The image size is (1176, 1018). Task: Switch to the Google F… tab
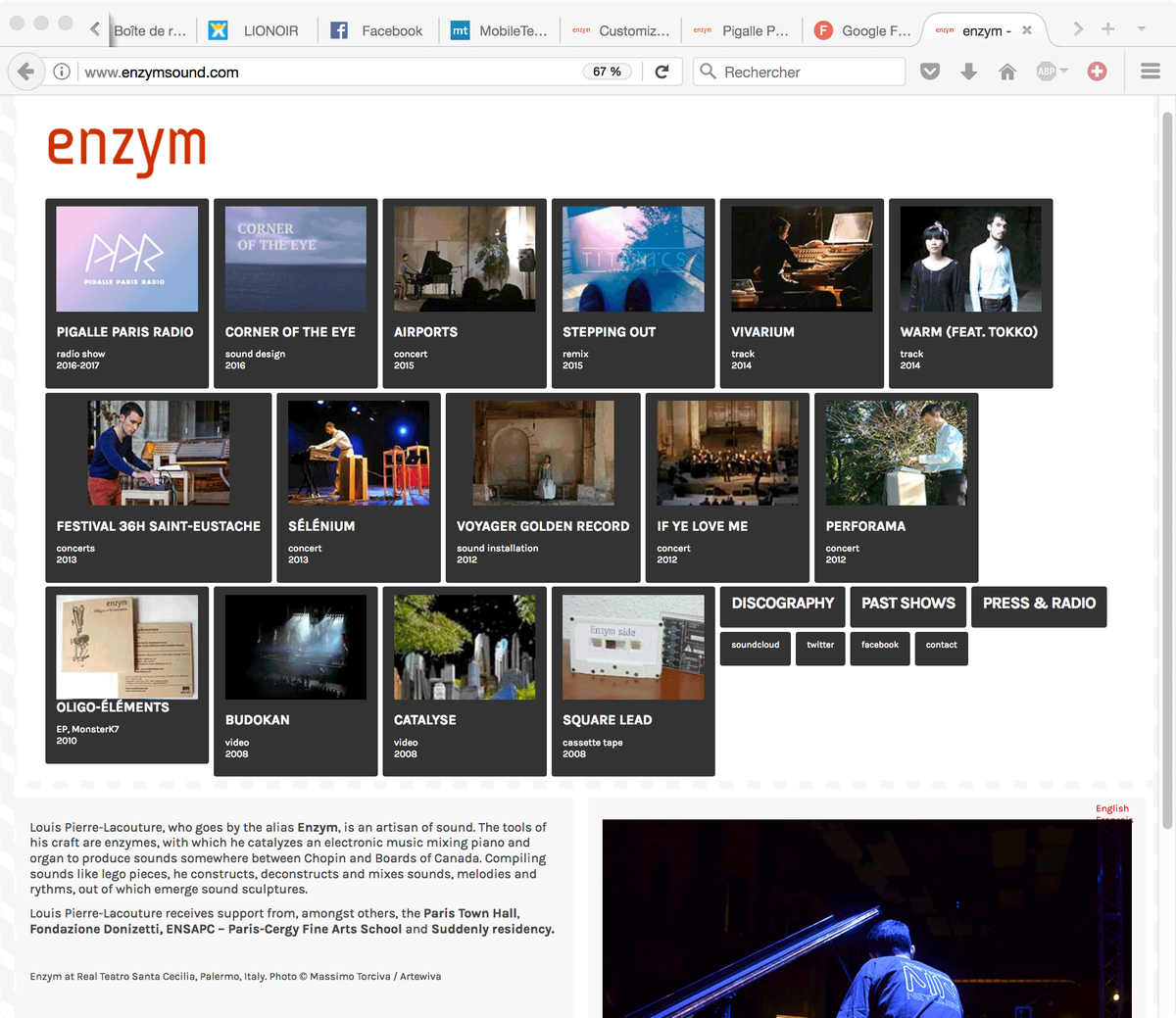click(x=864, y=30)
